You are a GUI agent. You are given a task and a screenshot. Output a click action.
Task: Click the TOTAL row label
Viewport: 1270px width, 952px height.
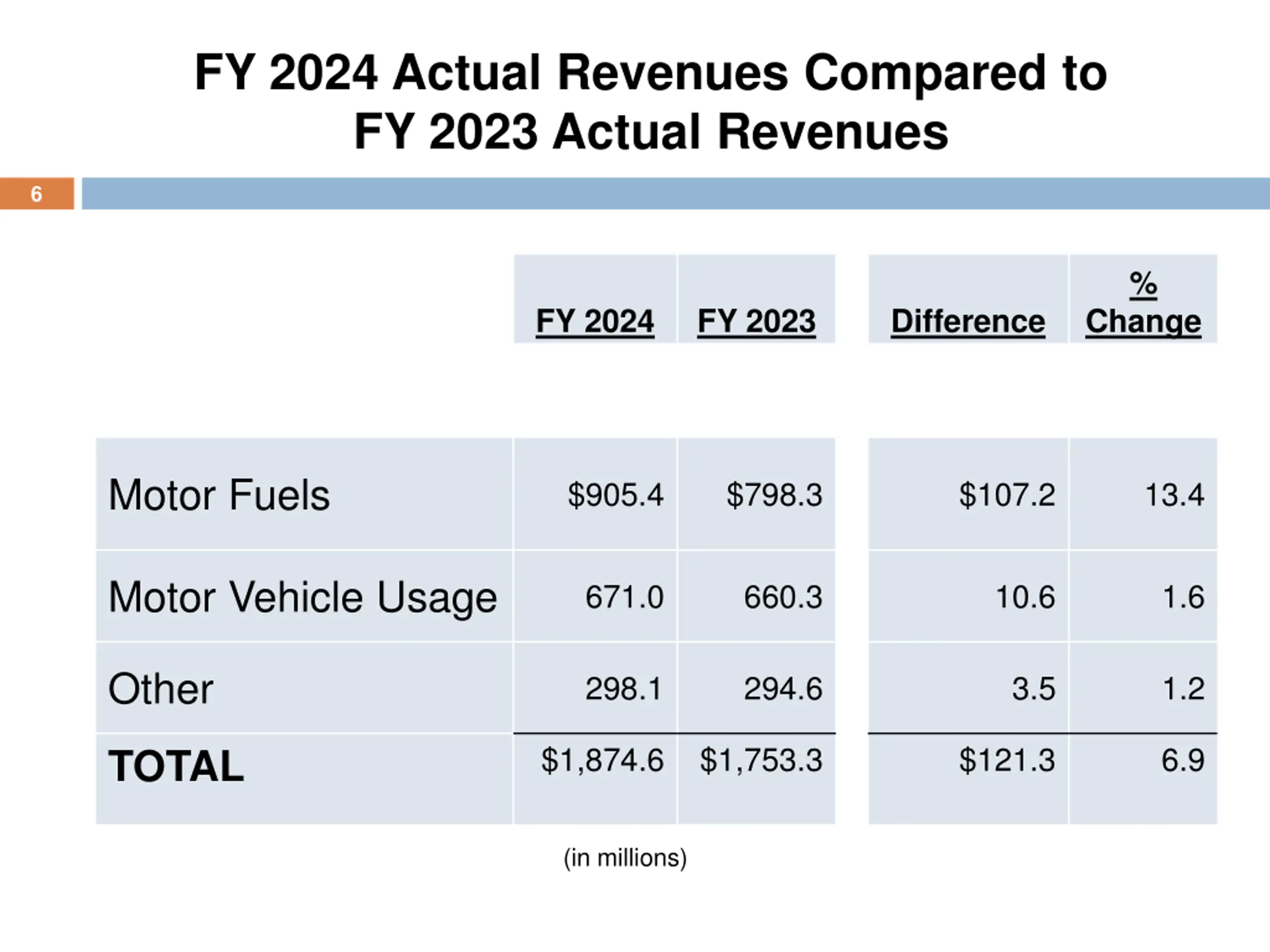tap(176, 766)
